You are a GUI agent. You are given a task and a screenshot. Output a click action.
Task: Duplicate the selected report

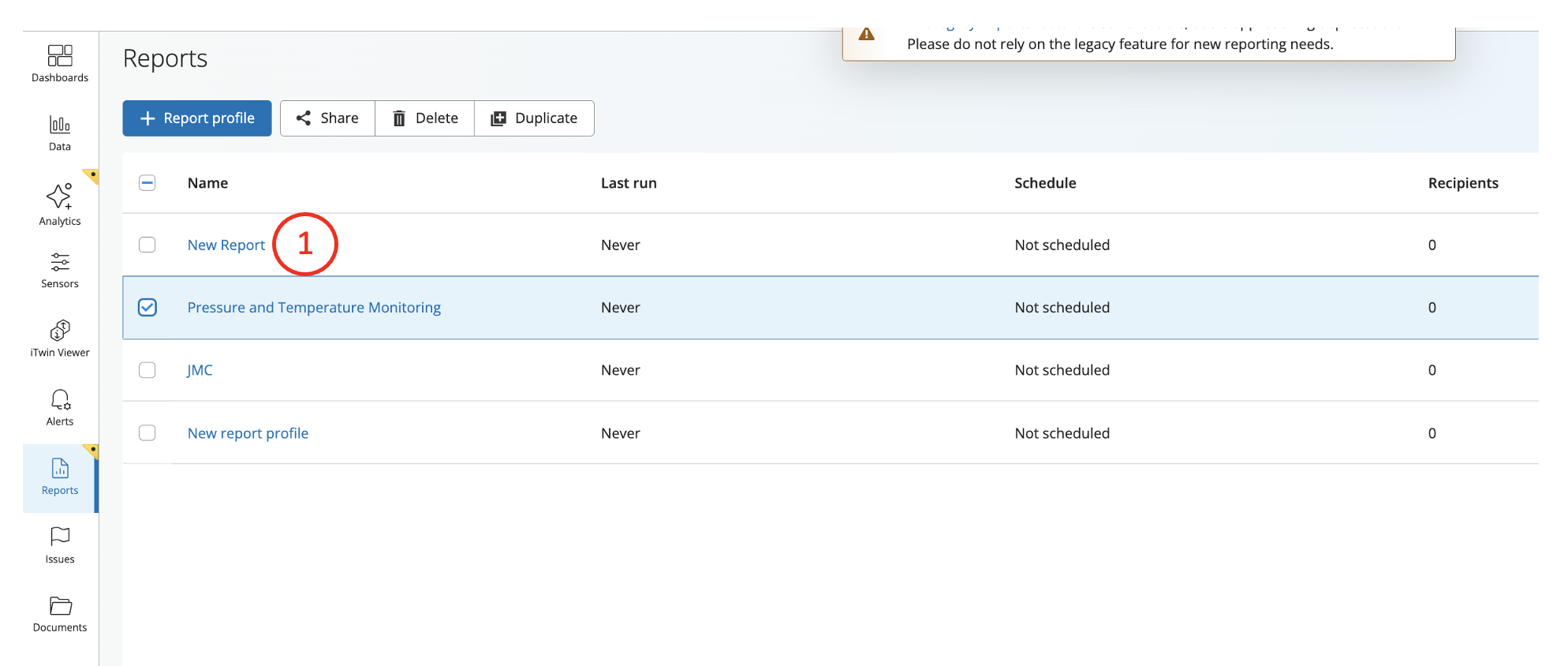click(x=534, y=118)
